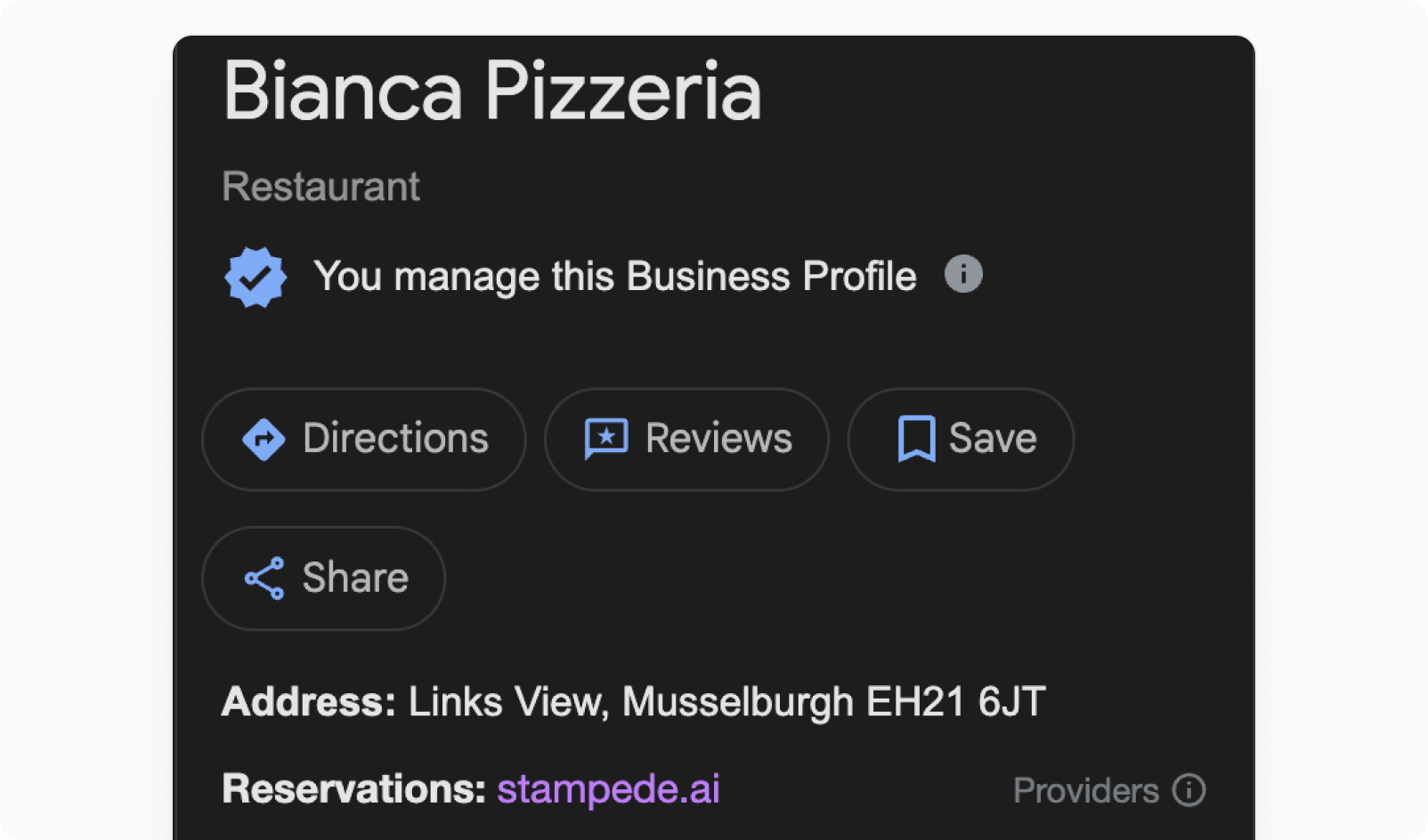Save this place using Save label
Screen dimensions: 1428x840
click(x=993, y=439)
